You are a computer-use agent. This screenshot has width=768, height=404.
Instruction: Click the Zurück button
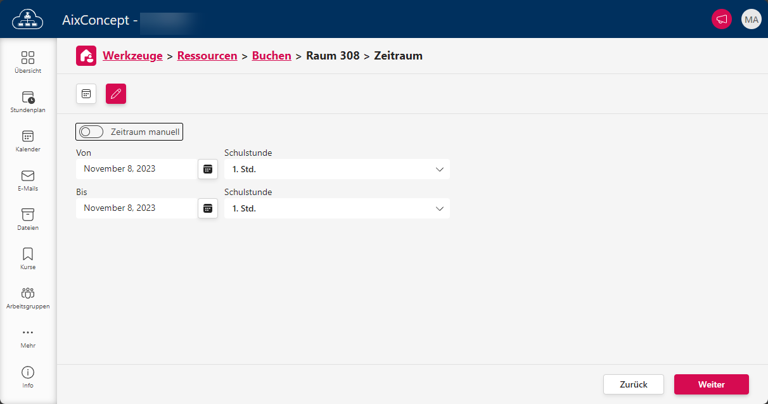(633, 384)
